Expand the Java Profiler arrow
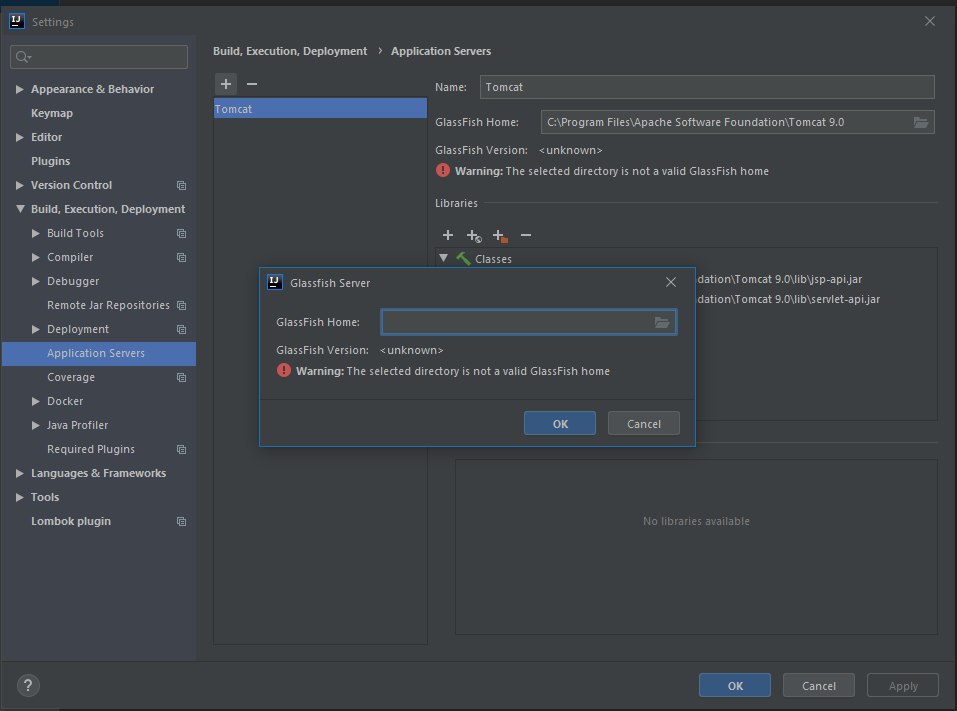957x711 pixels. point(35,425)
